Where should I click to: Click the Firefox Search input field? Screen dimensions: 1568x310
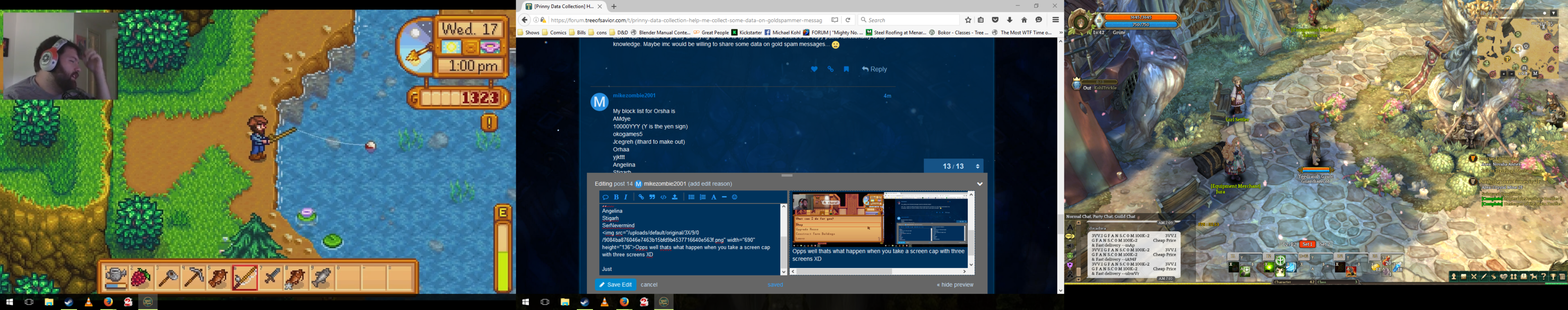pos(911,20)
